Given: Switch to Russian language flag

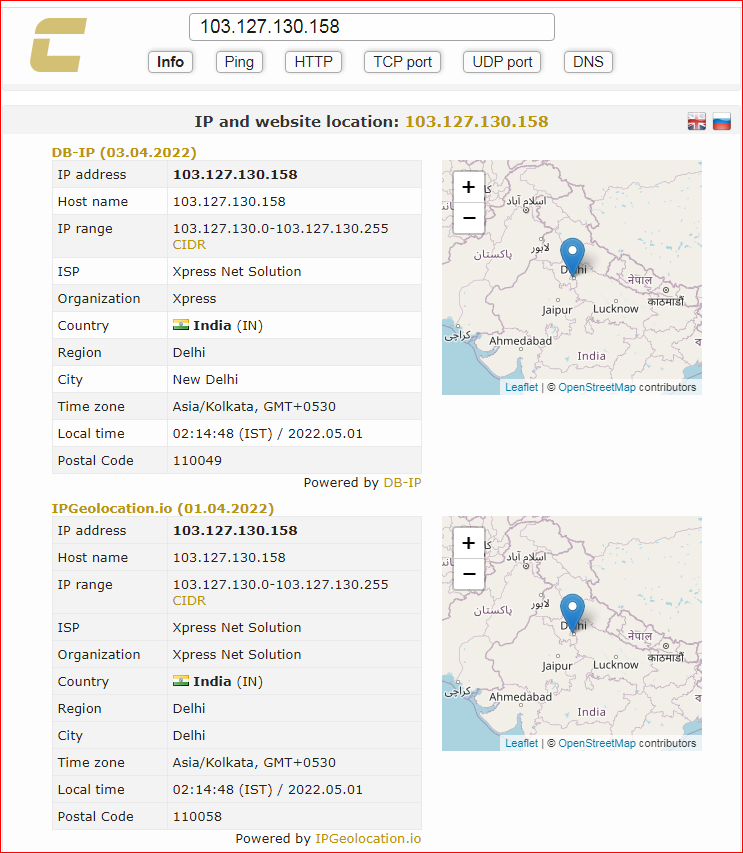Looking at the screenshot, I should pyautogui.click(x=722, y=121).
